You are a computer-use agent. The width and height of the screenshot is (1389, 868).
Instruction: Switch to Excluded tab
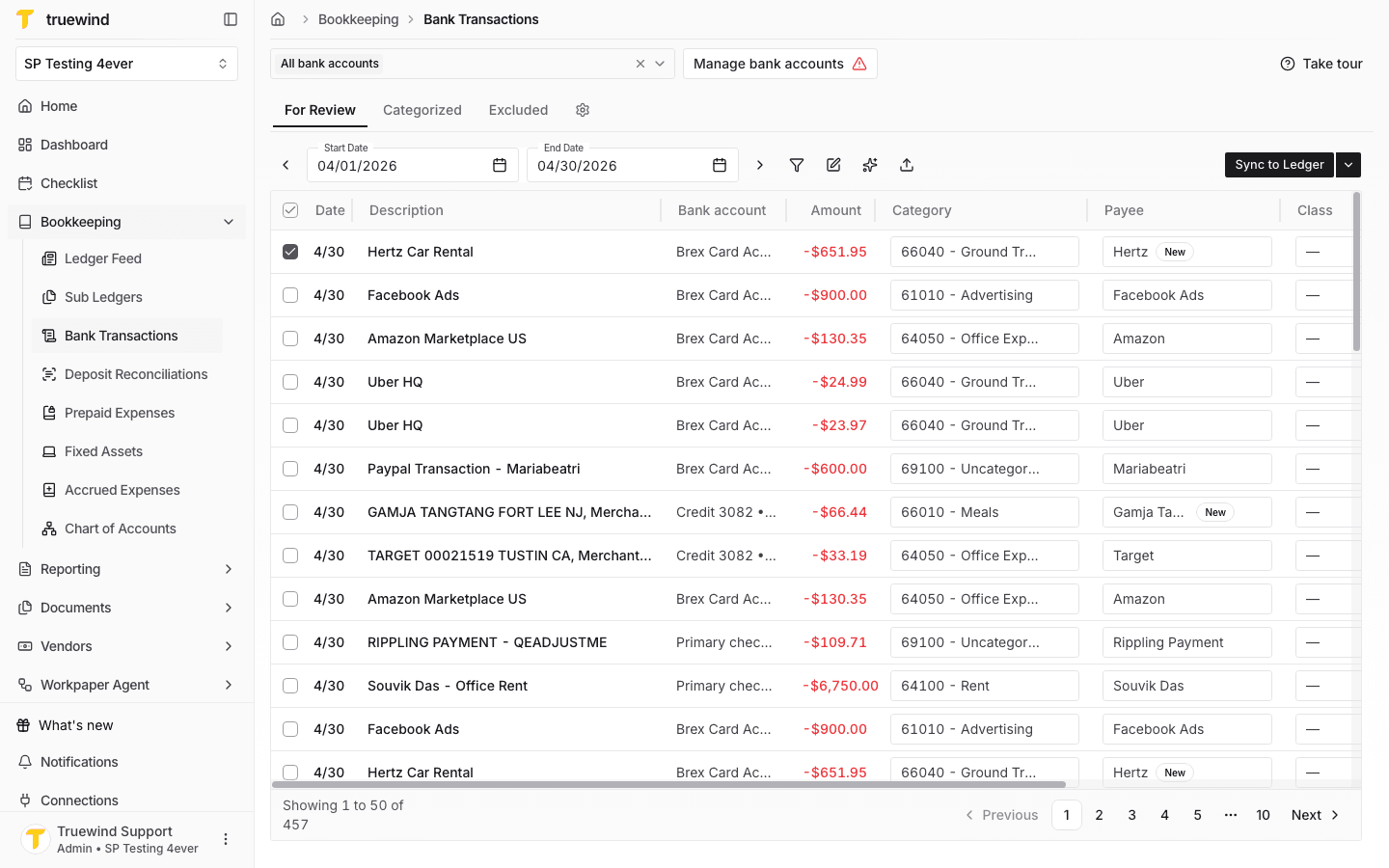(518, 110)
